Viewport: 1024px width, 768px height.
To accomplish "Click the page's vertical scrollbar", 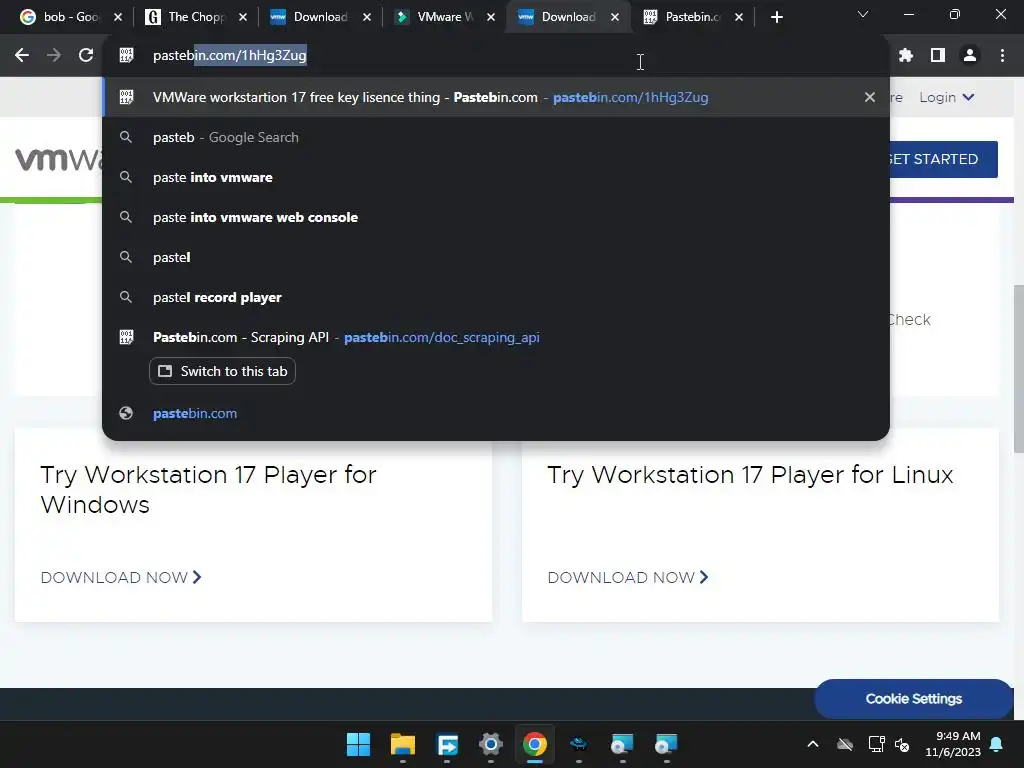I will 1018,368.
